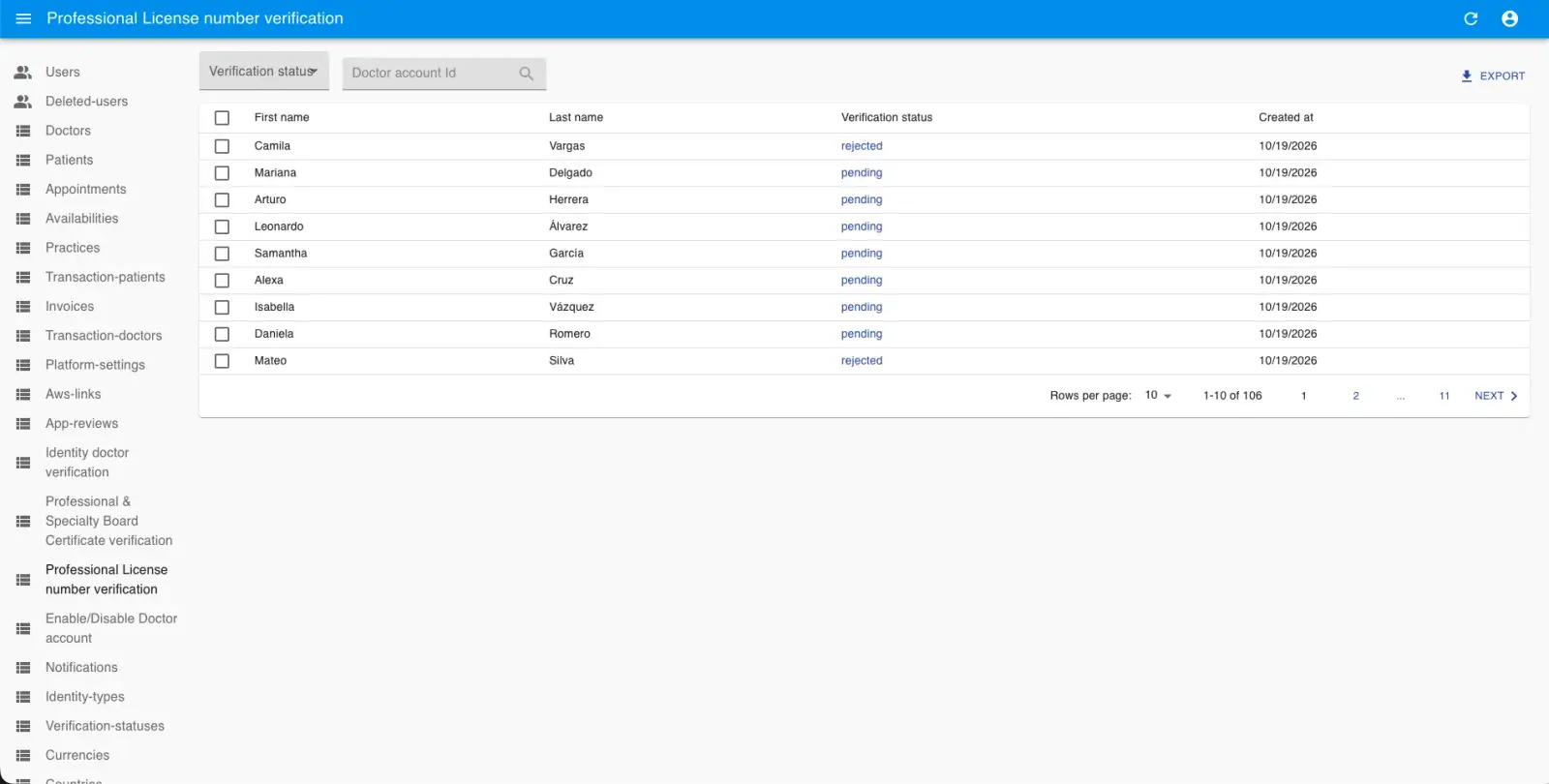The width and height of the screenshot is (1549, 784).
Task: Click the Currencies list icon
Action: pos(23,755)
